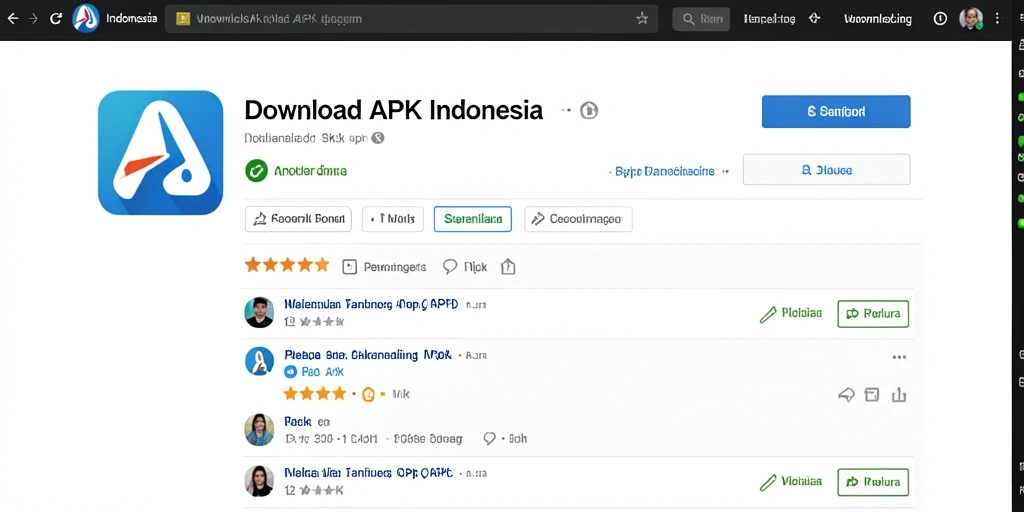Open the Pack ea reviewer avatar
1024x512 pixels.
[259, 430]
